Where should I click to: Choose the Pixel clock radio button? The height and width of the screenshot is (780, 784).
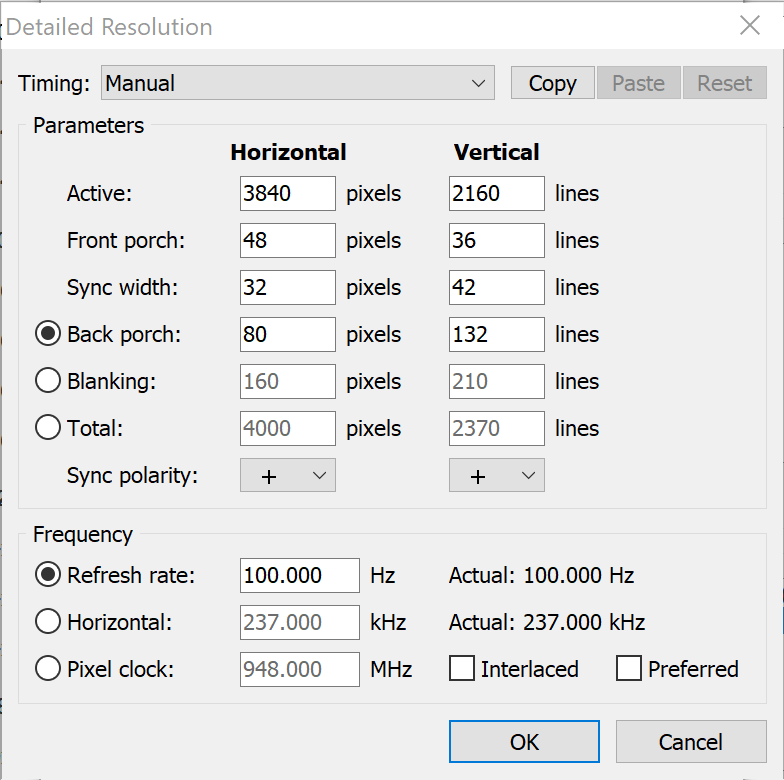click(x=48, y=669)
